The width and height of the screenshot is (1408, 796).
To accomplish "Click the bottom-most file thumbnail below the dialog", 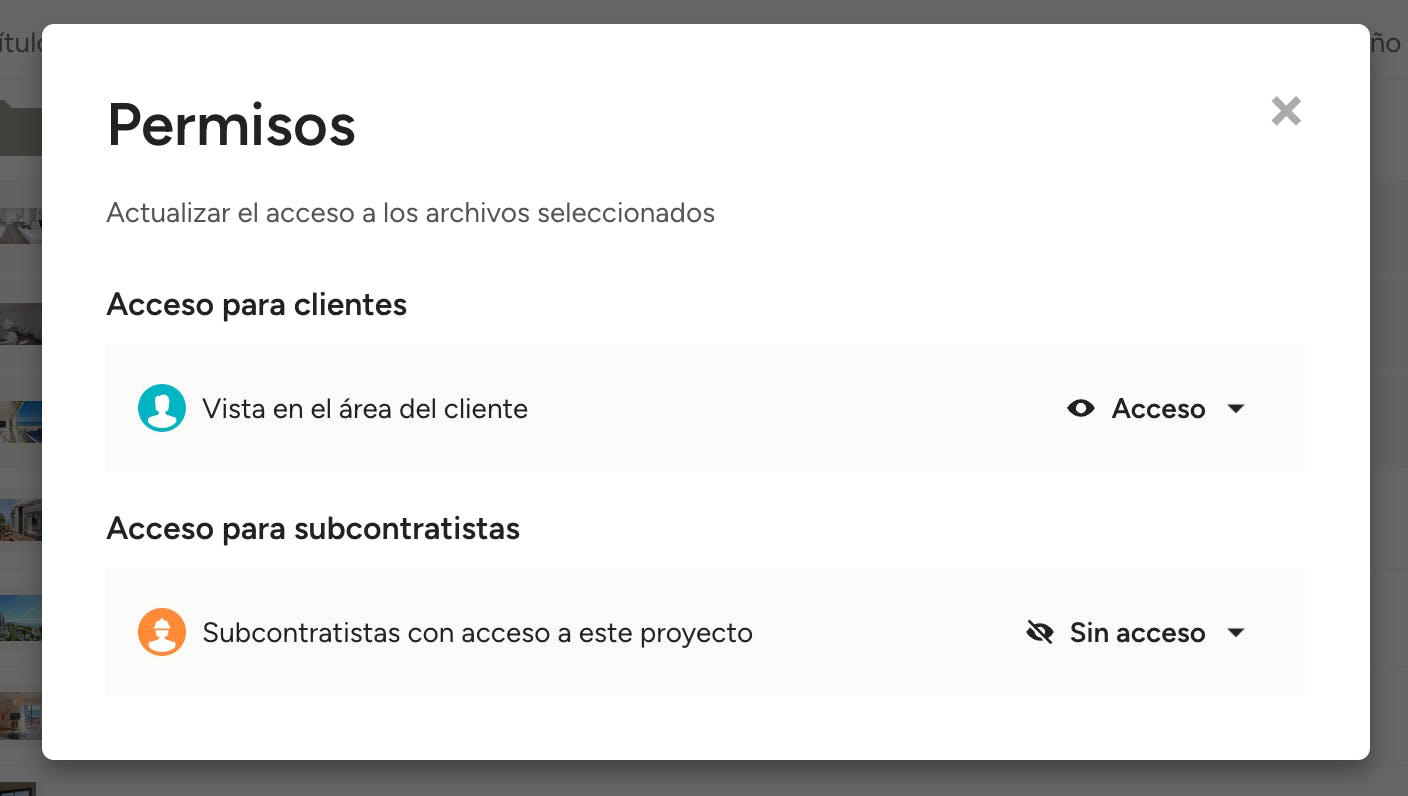I will tap(18, 788).
